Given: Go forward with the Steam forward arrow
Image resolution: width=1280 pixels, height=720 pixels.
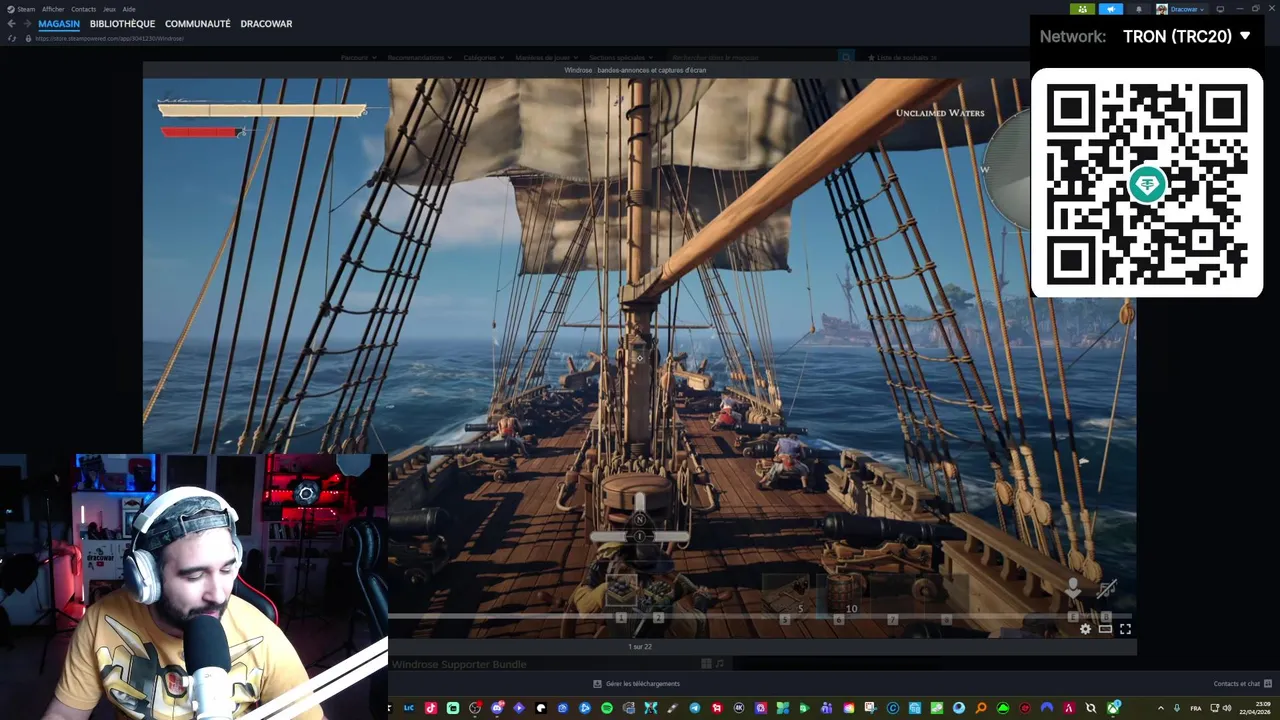Looking at the screenshot, I should (x=27, y=23).
